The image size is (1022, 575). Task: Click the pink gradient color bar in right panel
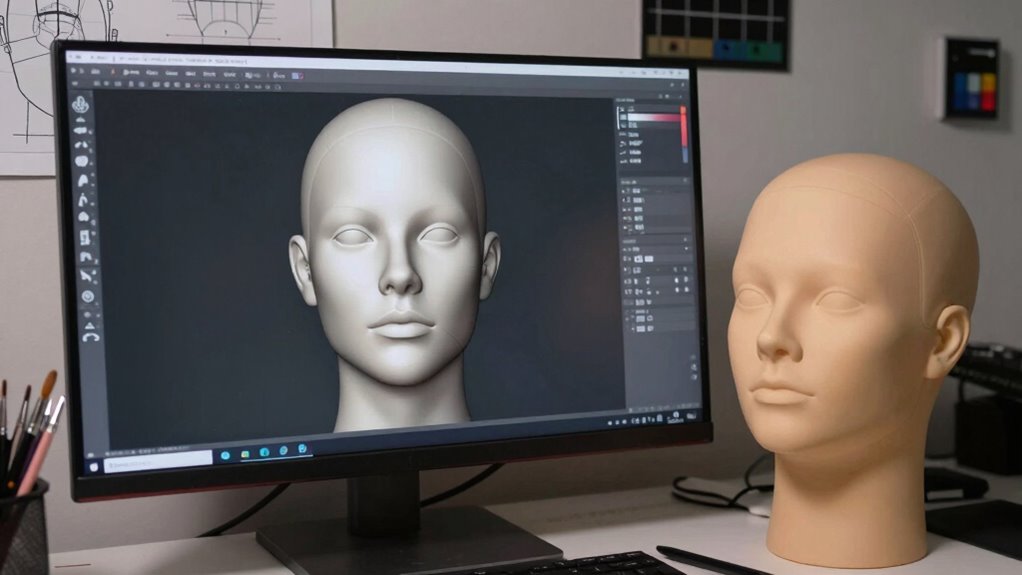click(x=654, y=119)
